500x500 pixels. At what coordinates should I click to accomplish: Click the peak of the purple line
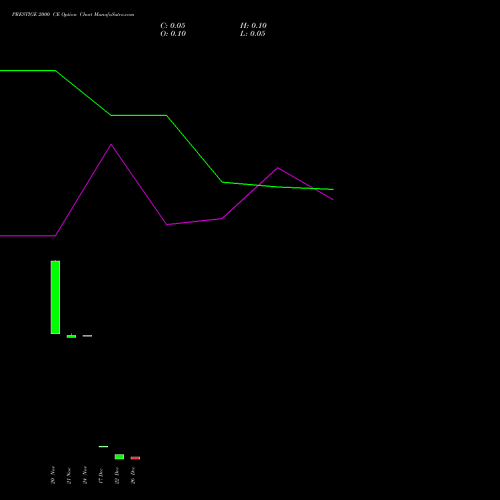[111, 145]
